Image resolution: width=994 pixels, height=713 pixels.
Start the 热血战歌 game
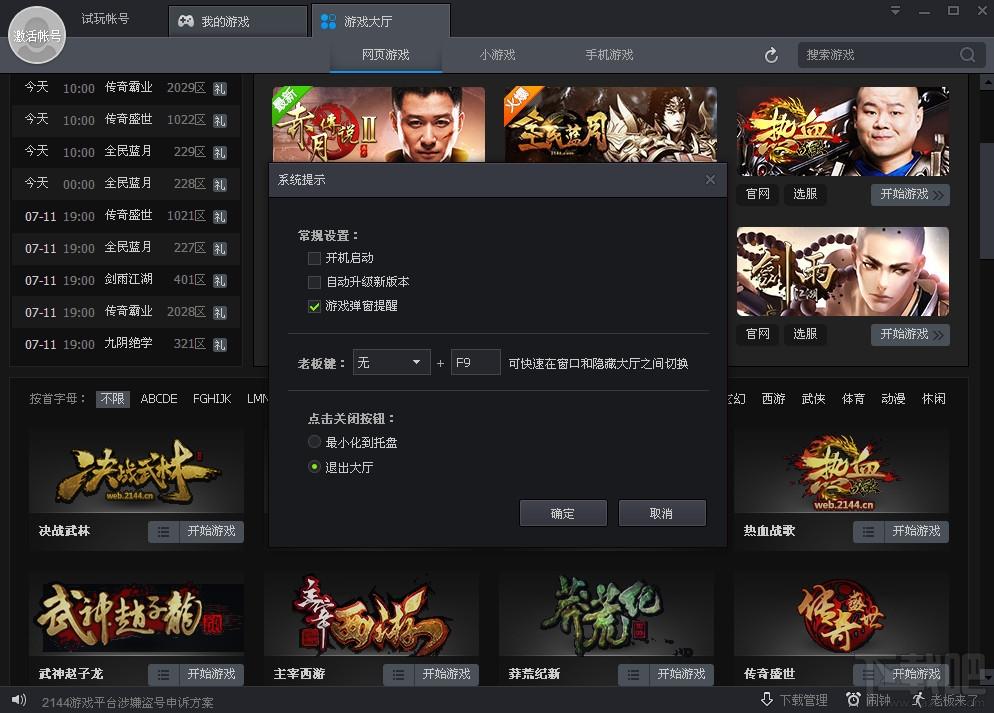click(x=916, y=532)
